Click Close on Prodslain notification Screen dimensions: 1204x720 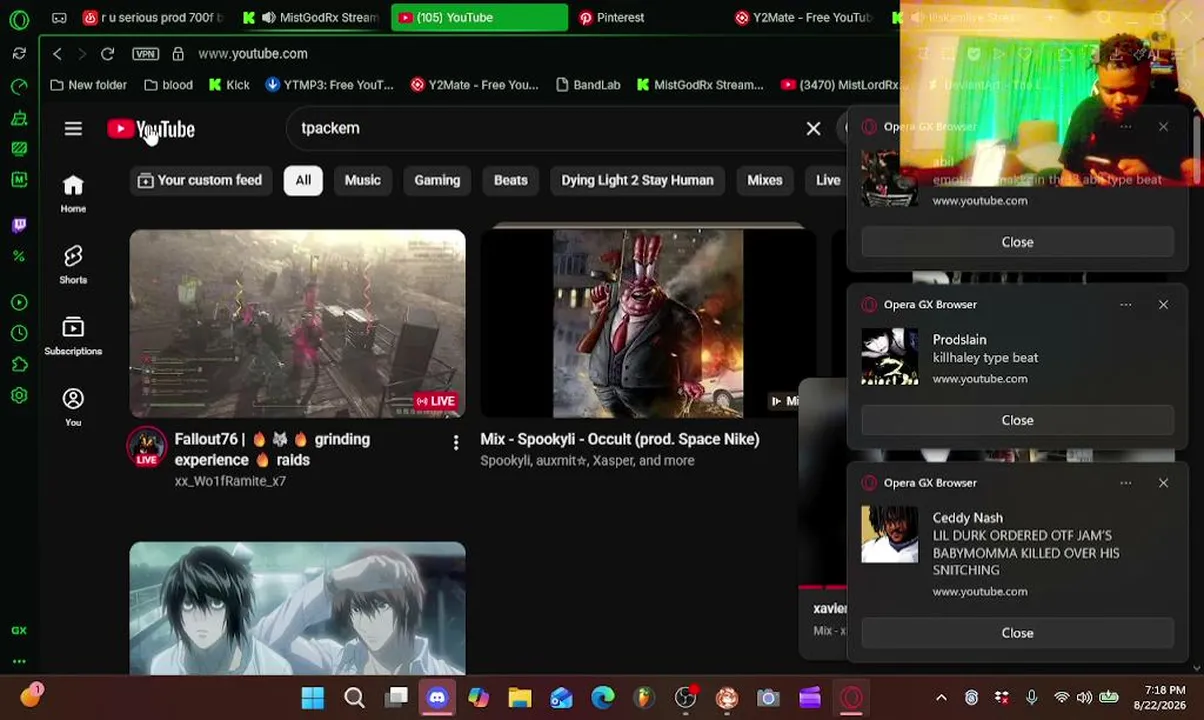tap(1017, 420)
